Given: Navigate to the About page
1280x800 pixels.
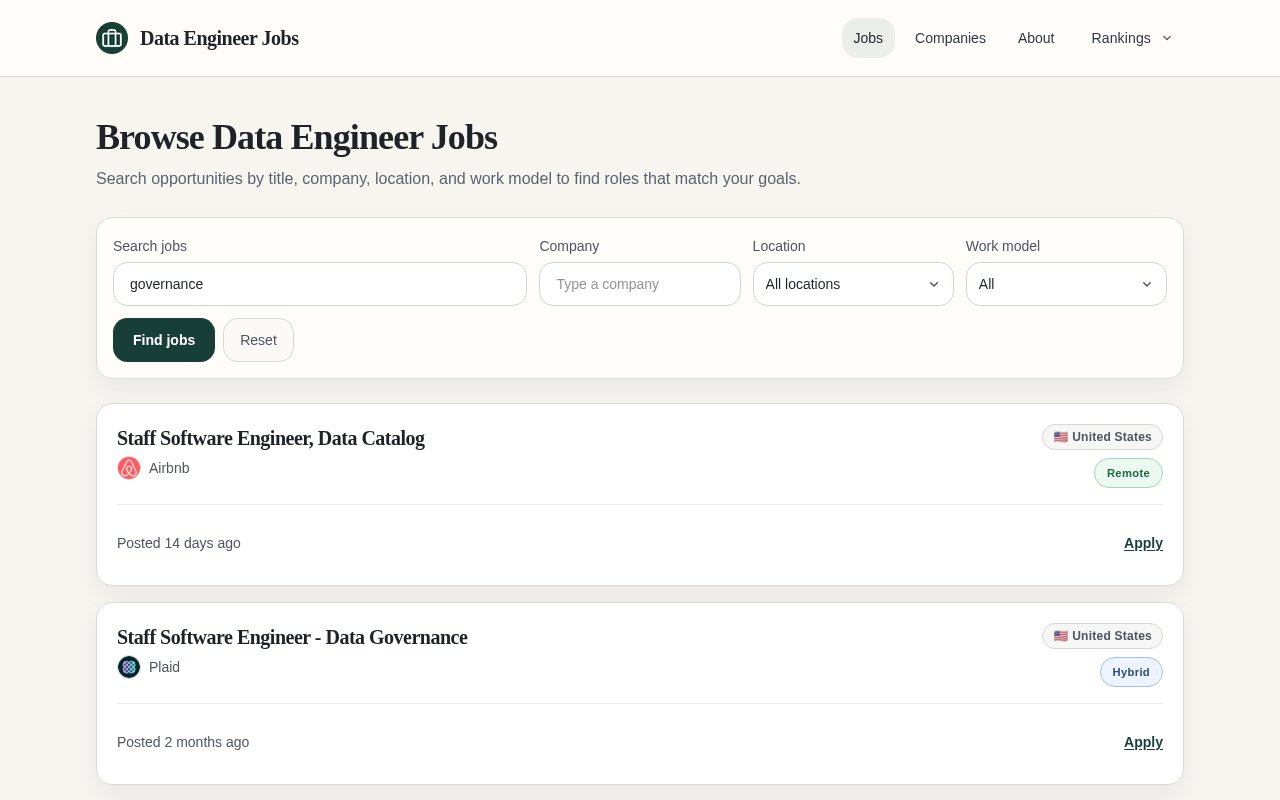Looking at the screenshot, I should click(1036, 38).
